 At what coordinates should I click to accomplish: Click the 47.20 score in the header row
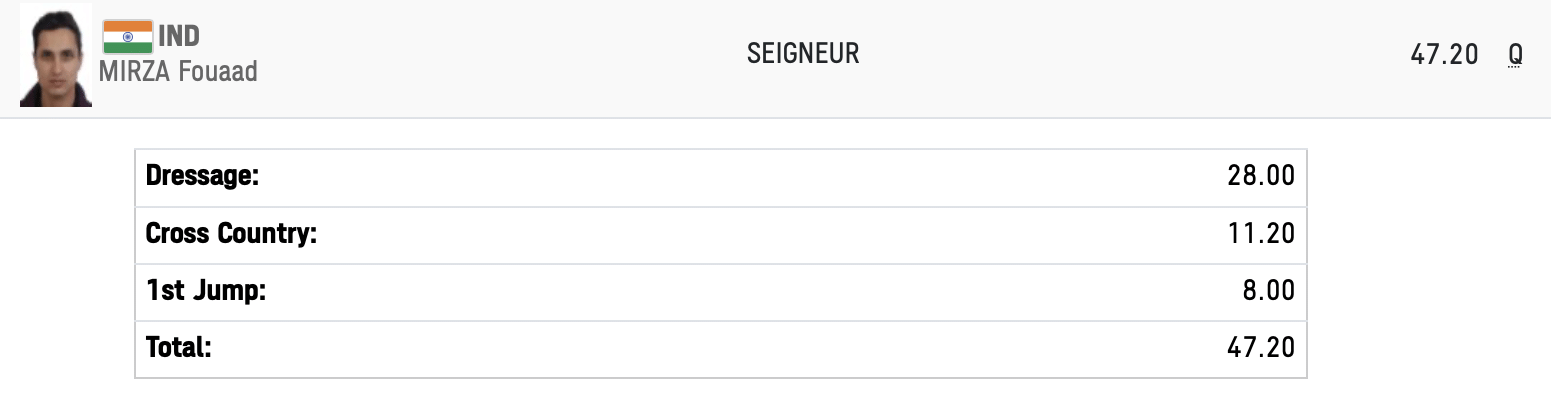pyautogui.click(x=1444, y=55)
